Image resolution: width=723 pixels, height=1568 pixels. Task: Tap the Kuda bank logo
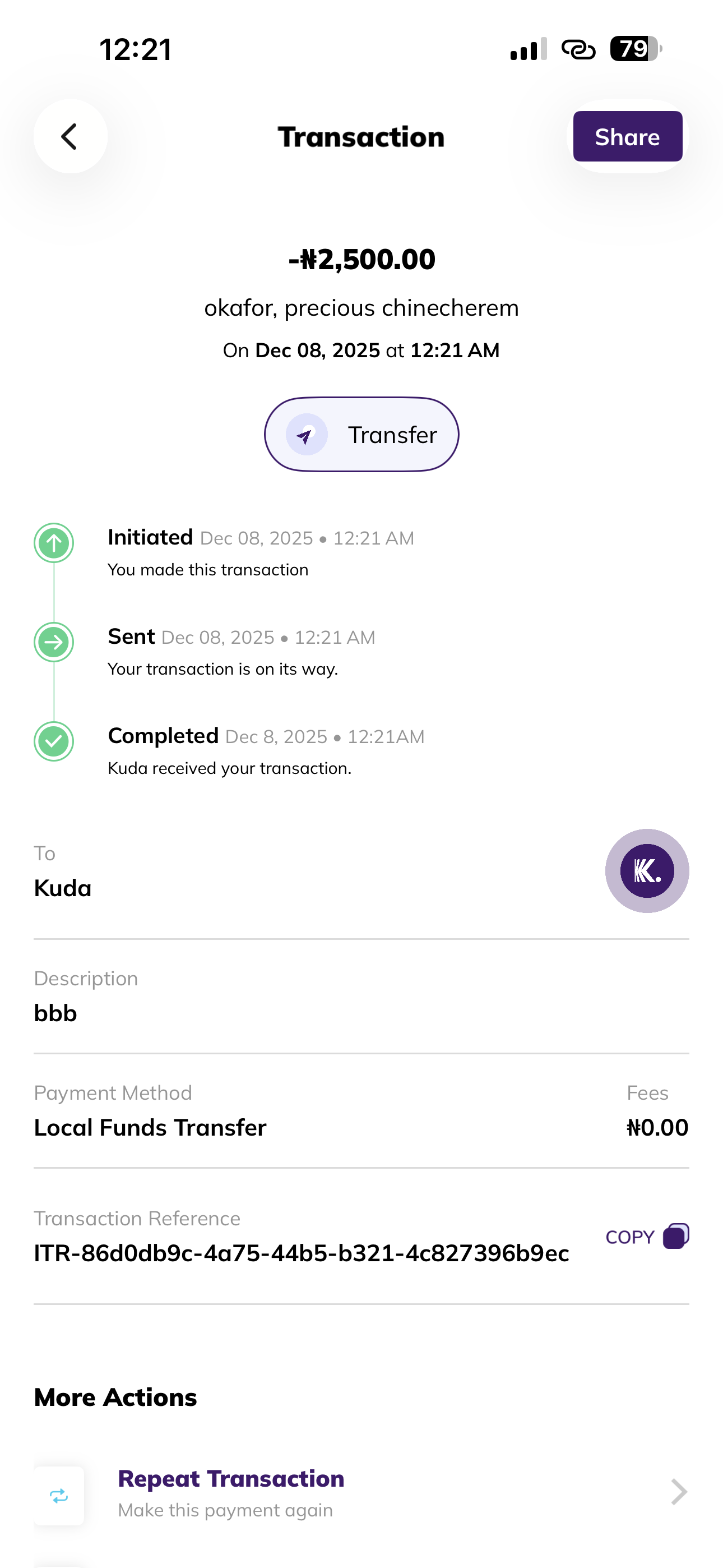[646, 870]
